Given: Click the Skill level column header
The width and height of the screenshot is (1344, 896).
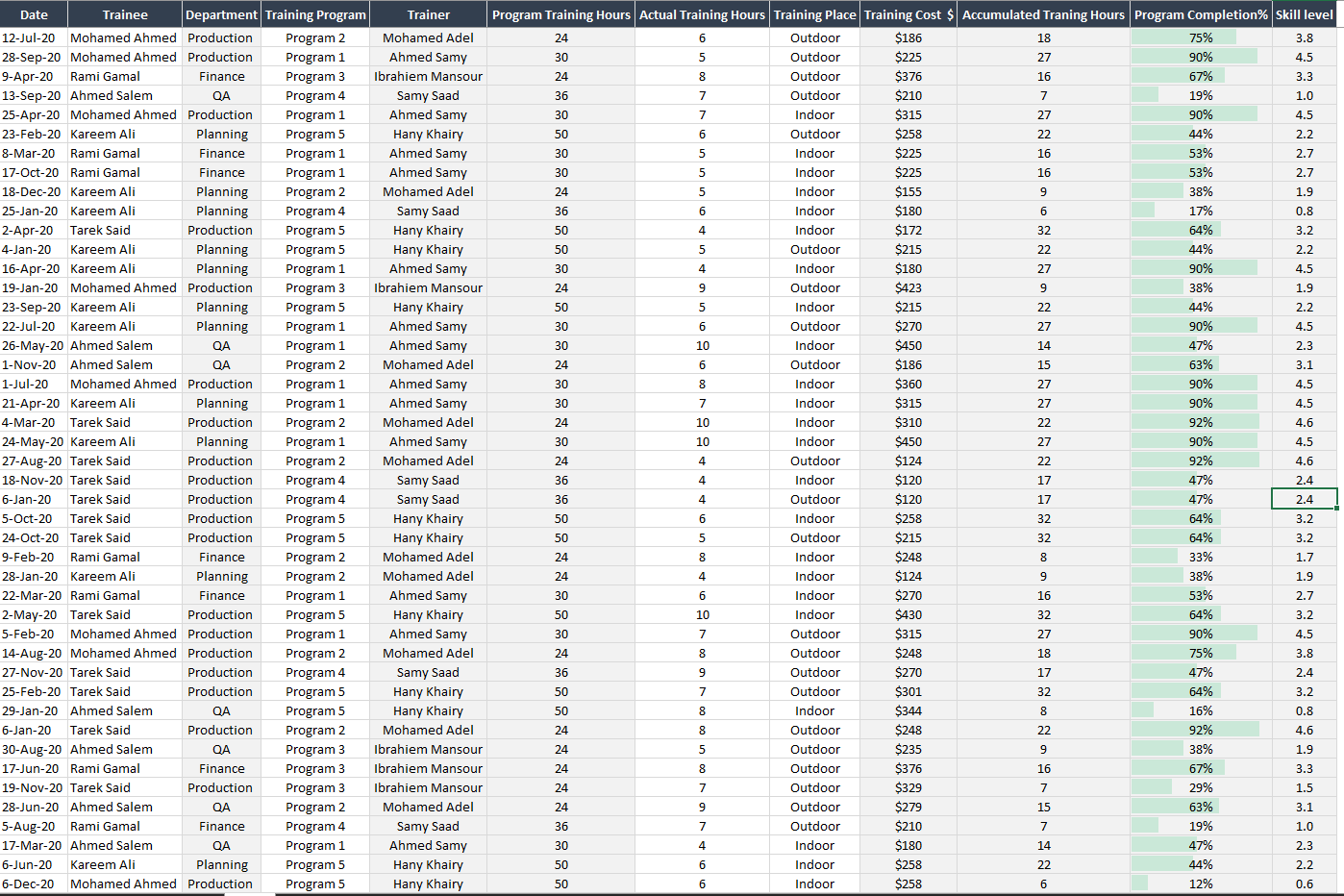Looking at the screenshot, I should pos(1305,14).
